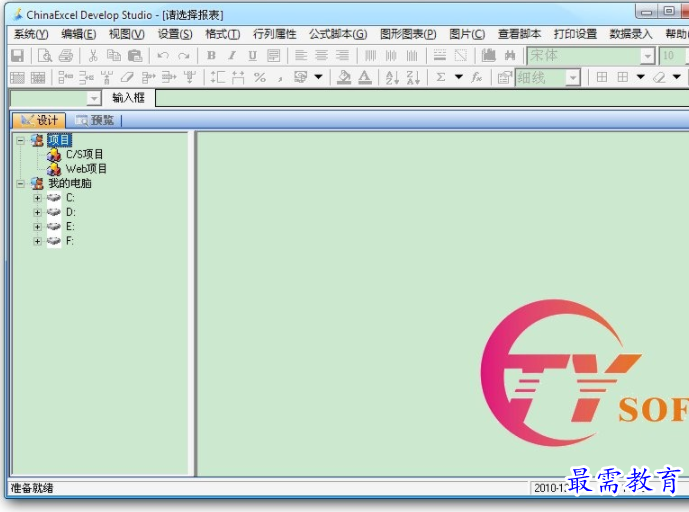The height and width of the screenshot is (512, 689).
Task: Click the first grid borders icon
Action: click(602, 78)
